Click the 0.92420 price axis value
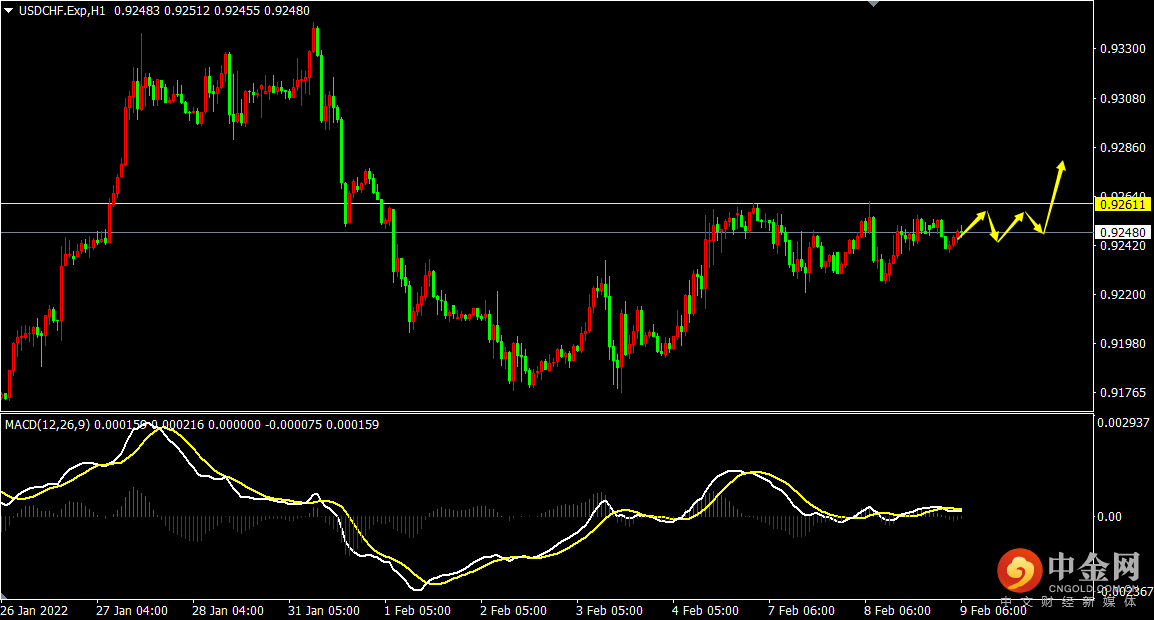 pos(1122,245)
